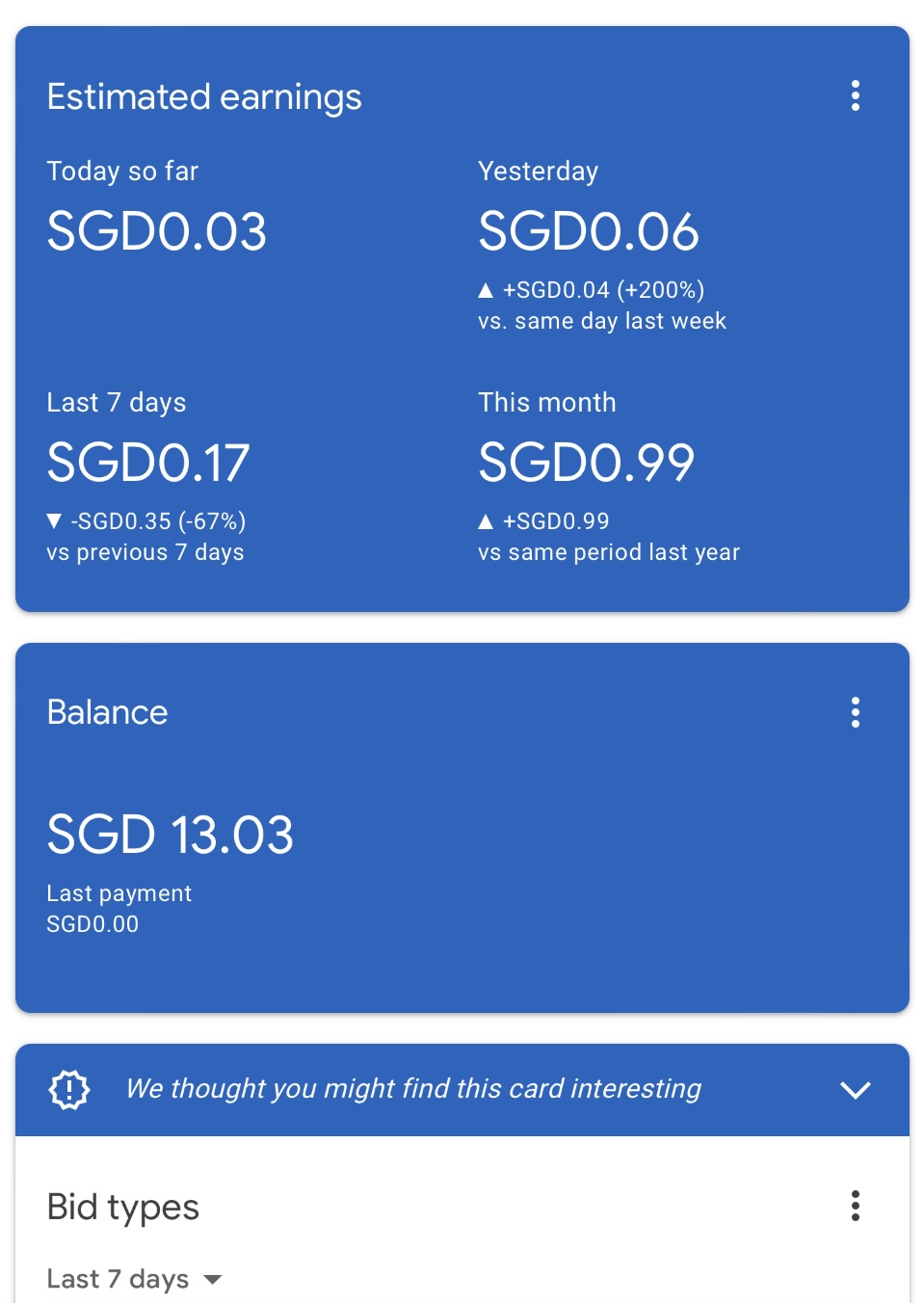Viewport: 924px width, 1303px height.
Task: Select Yesterday earnings value SGD0.06
Action: pyautogui.click(x=589, y=232)
